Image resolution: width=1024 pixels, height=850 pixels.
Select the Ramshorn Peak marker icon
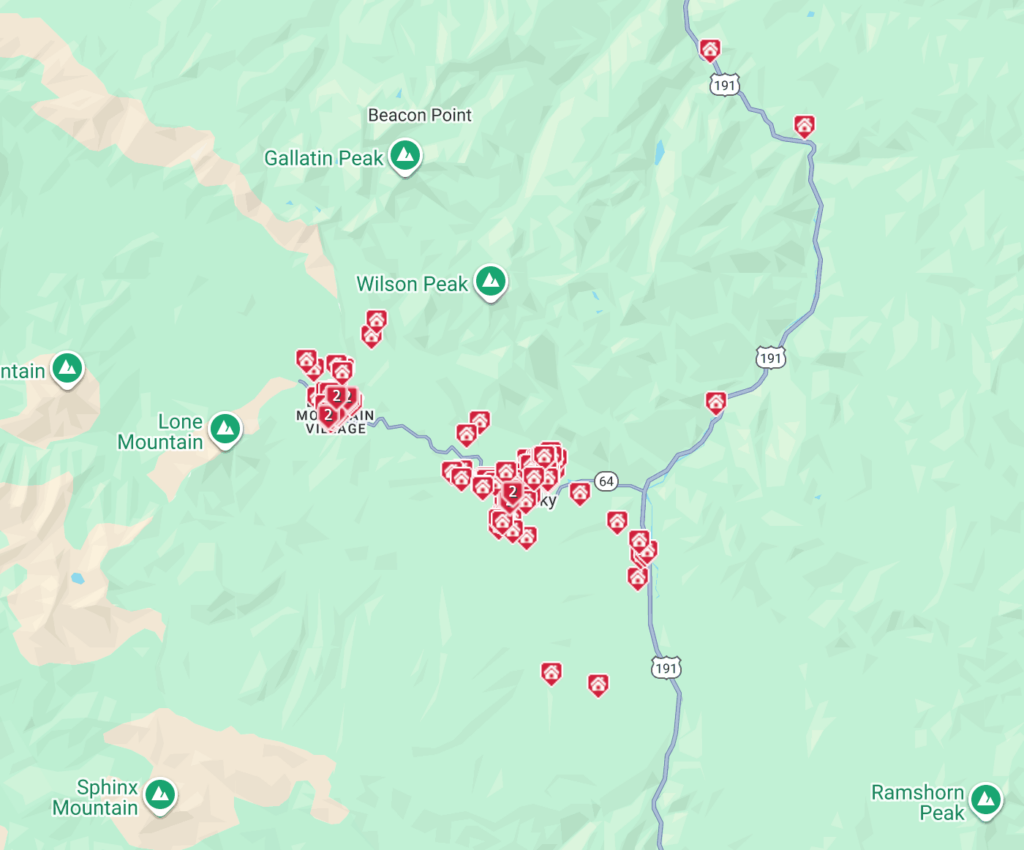click(x=986, y=800)
